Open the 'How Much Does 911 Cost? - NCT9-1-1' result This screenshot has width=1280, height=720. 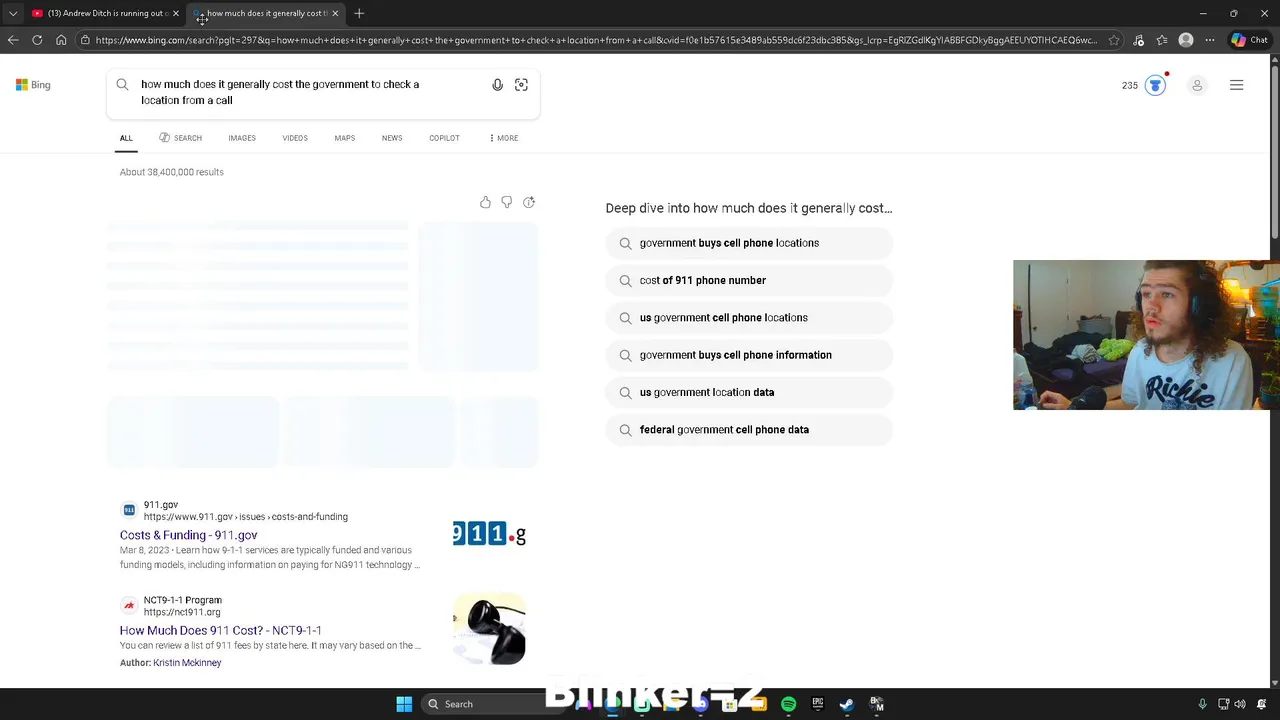click(x=221, y=630)
